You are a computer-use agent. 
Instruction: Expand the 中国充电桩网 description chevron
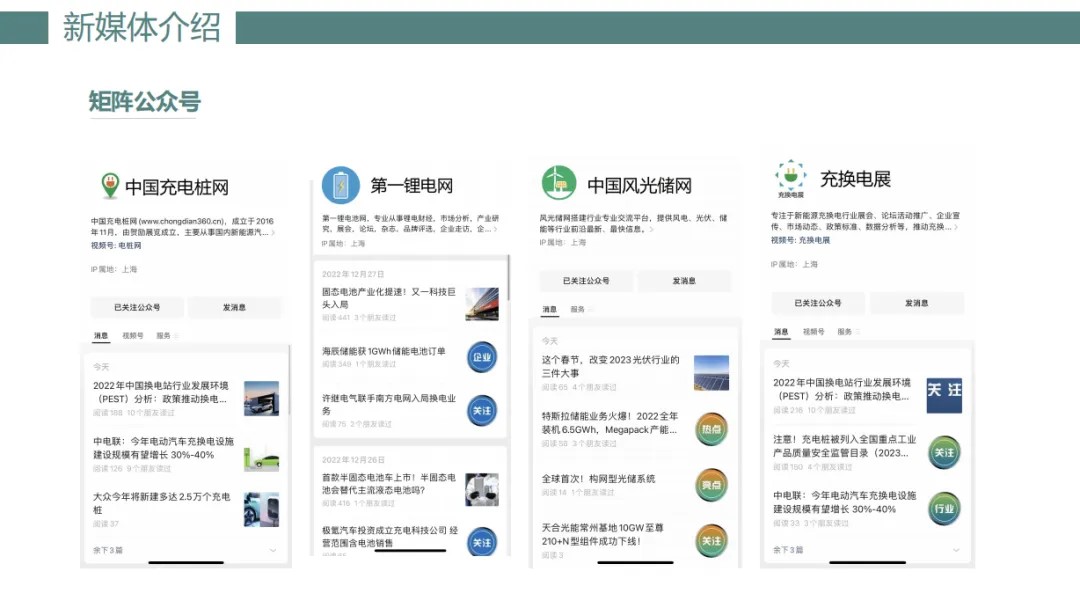[x=273, y=233]
